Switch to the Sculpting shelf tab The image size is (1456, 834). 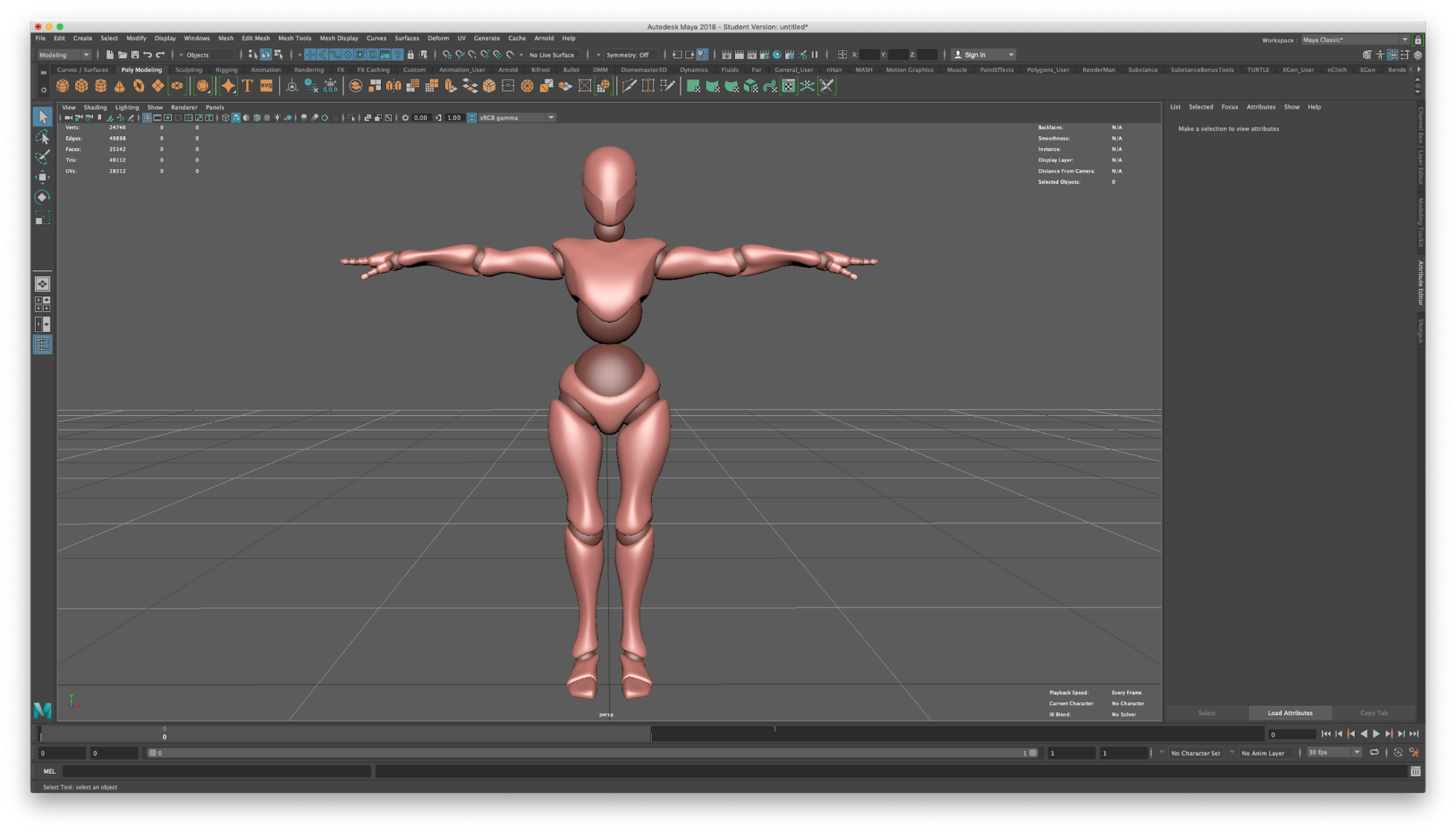click(189, 70)
